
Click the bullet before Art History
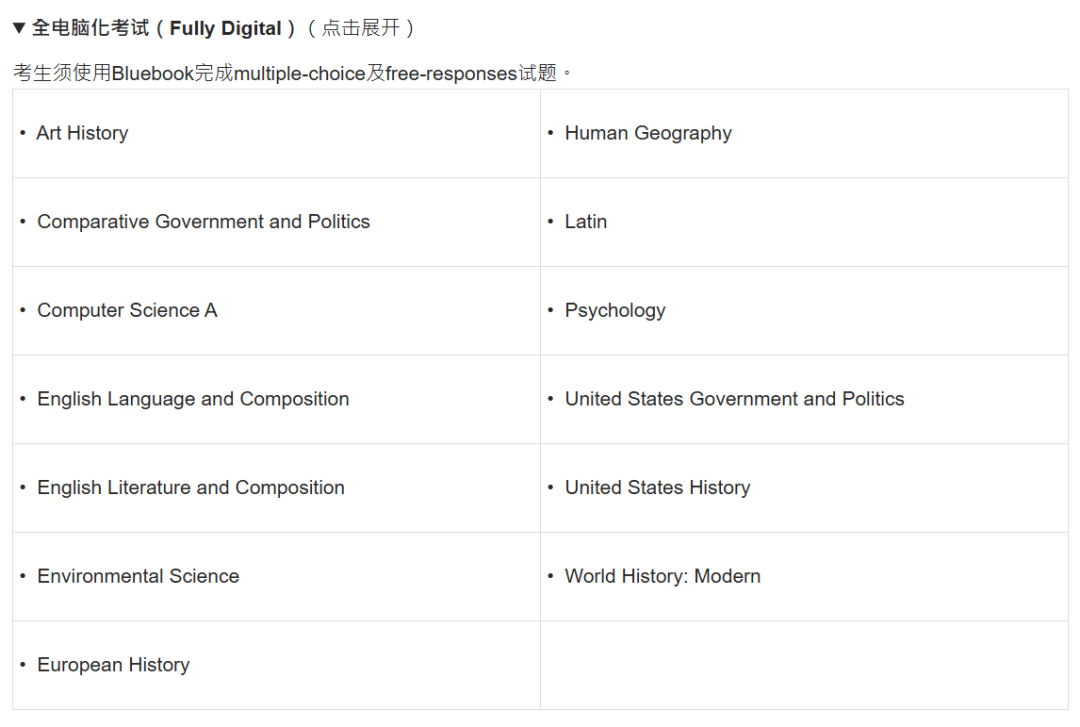tap(23, 133)
